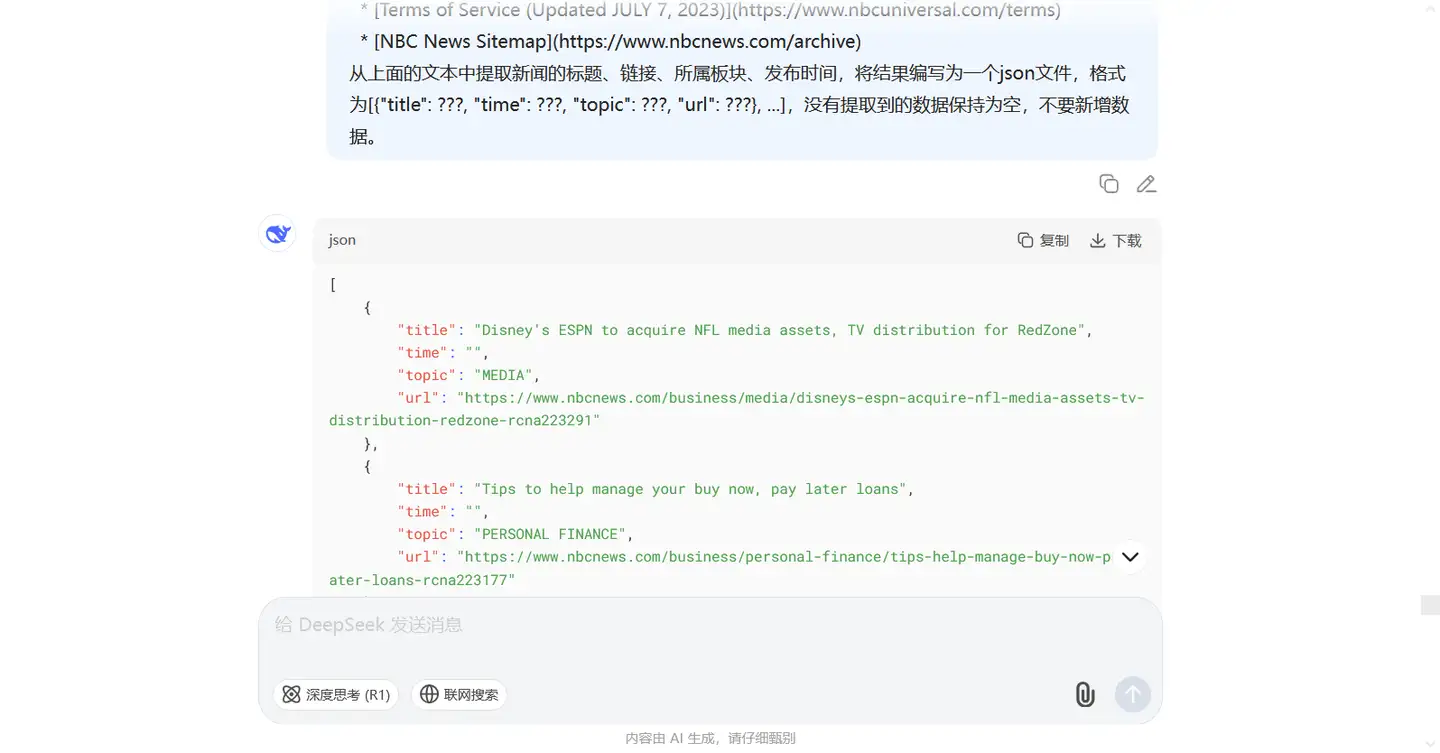Viewport: 1440px width, 753px height.
Task: Copy the JSON code block
Action: (1043, 240)
